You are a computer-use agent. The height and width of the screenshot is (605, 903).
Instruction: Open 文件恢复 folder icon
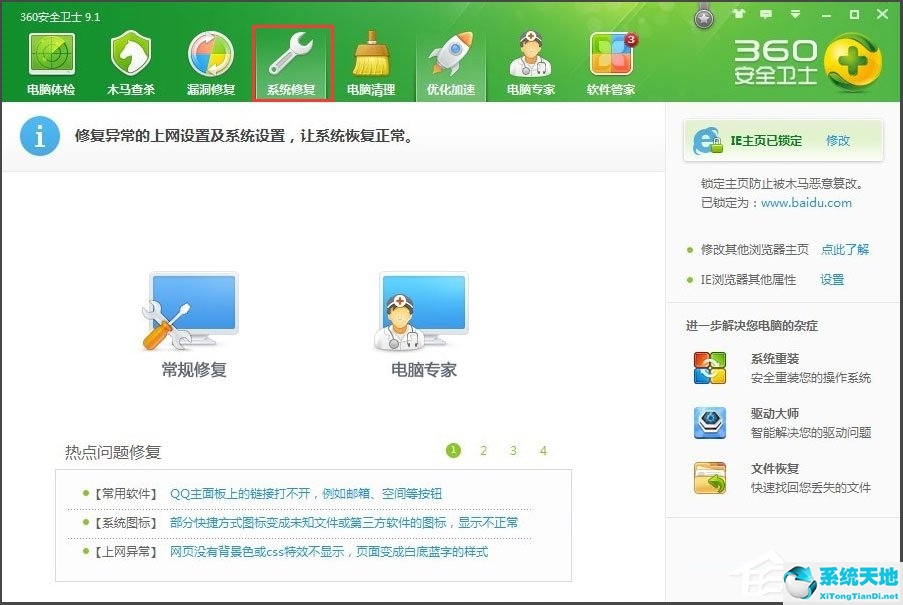click(x=710, y=478)
